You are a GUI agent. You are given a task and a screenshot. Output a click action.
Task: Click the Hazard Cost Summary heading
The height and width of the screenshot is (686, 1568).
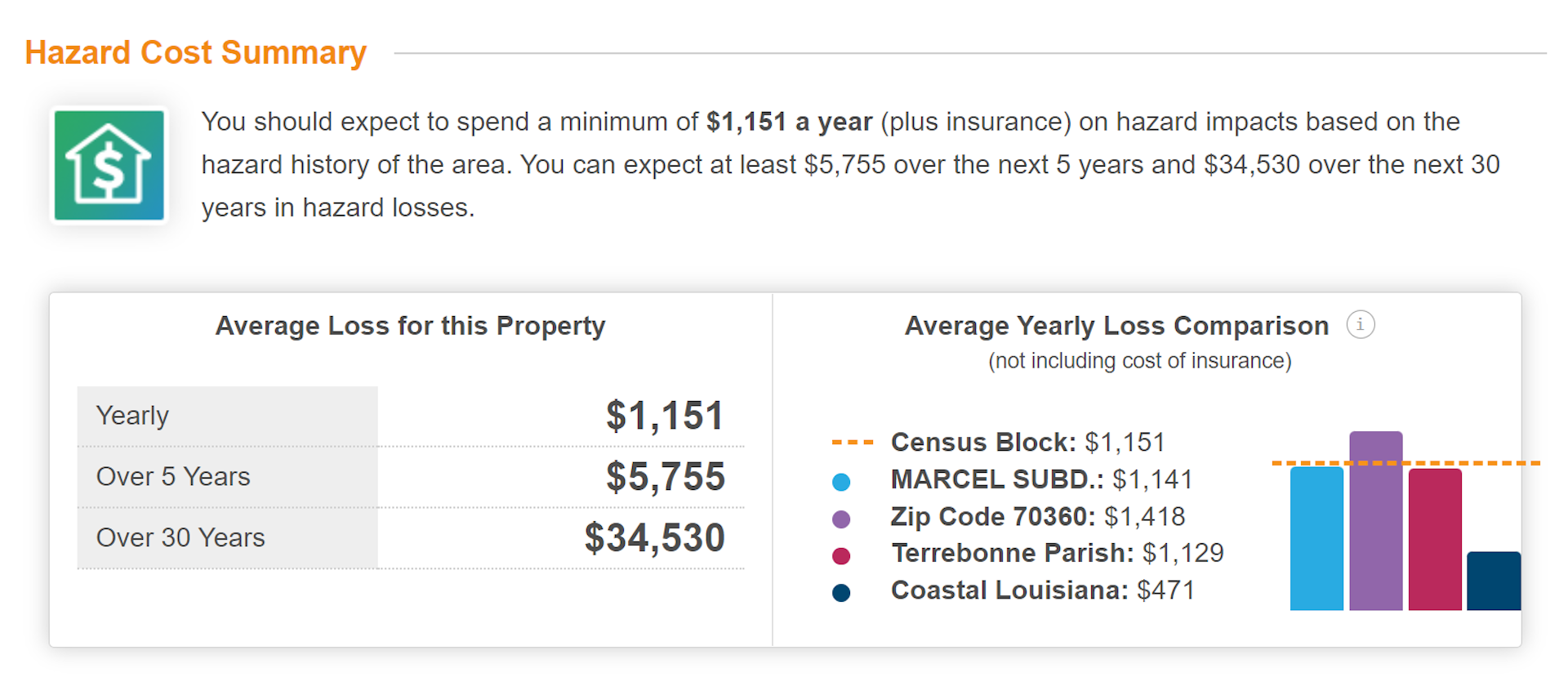(x=196, y=53)
